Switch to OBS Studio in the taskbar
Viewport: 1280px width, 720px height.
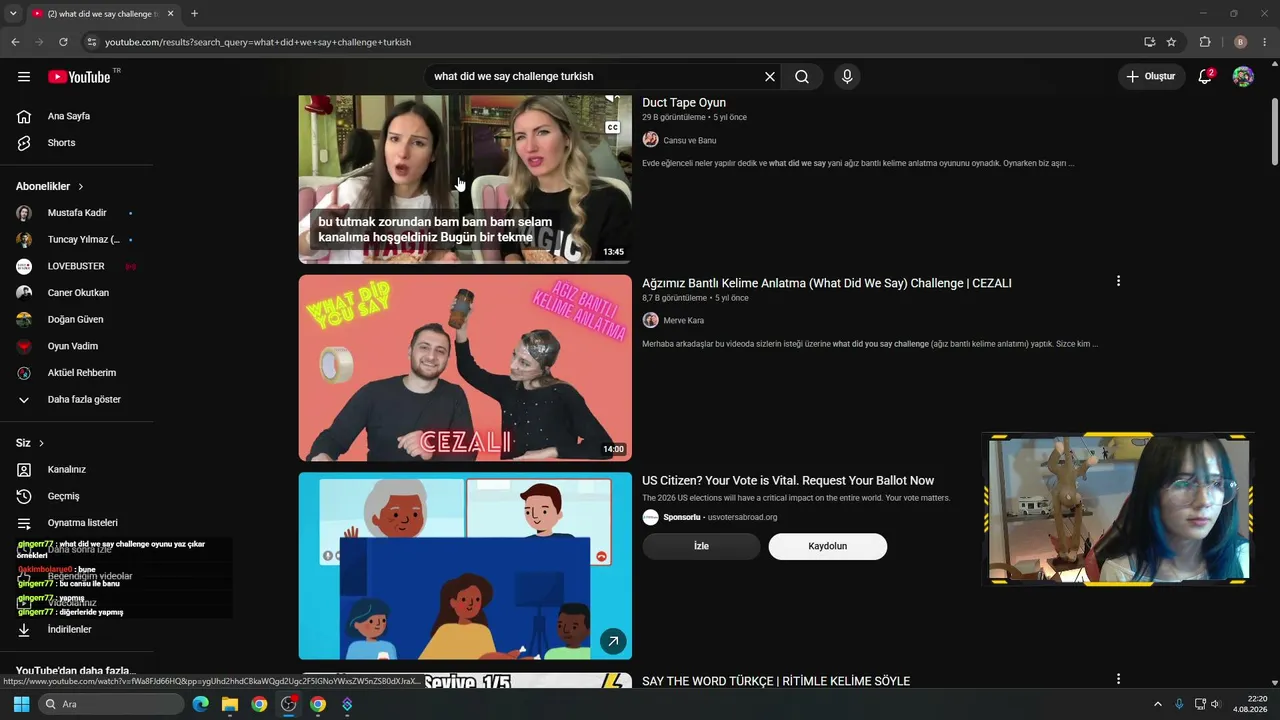click(289, 704)
